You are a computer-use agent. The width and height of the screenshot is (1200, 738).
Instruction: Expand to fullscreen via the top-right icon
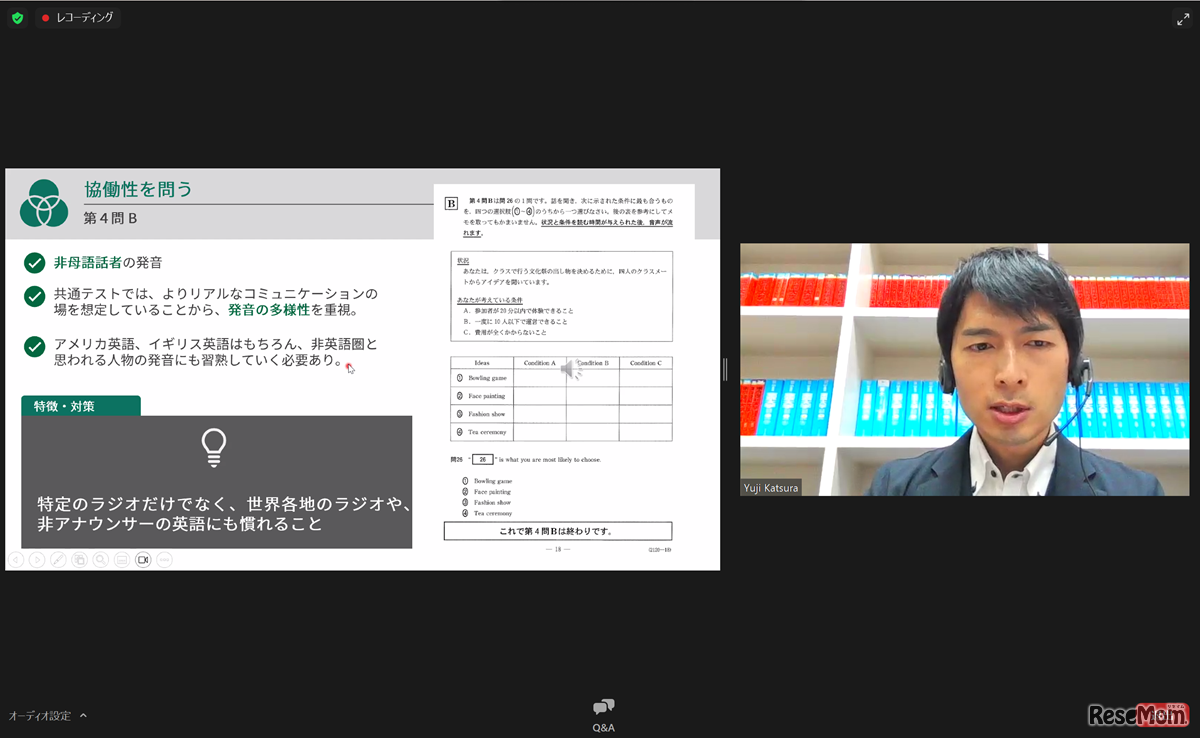(1183, 16)
